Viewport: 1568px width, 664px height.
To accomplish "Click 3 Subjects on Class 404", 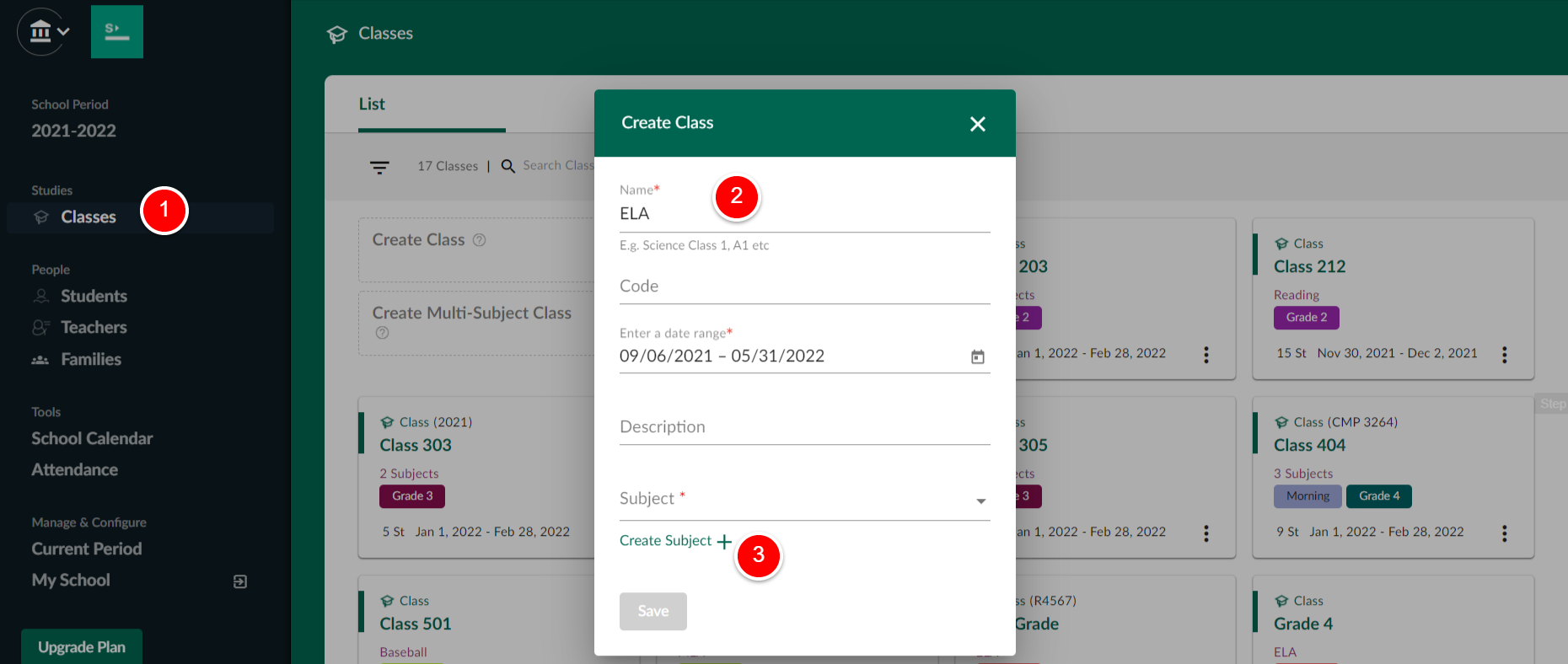I will pos(1303,474).
